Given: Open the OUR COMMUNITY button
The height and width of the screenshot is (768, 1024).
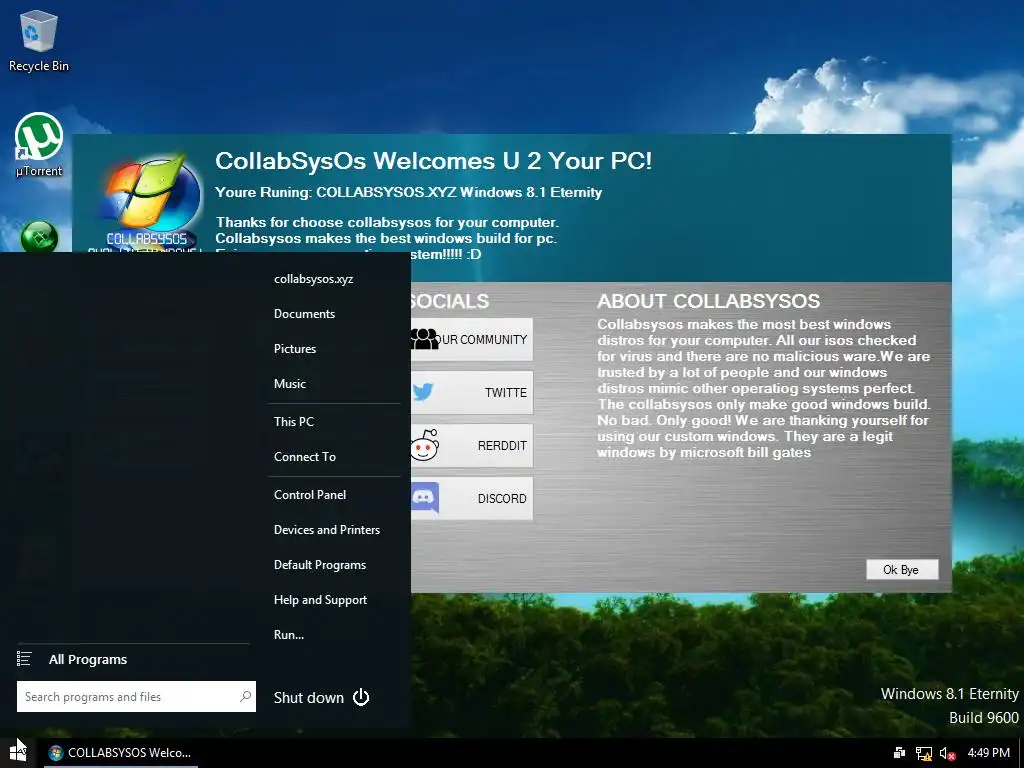Looking at the screenshot, I should (x=472, y=340).
